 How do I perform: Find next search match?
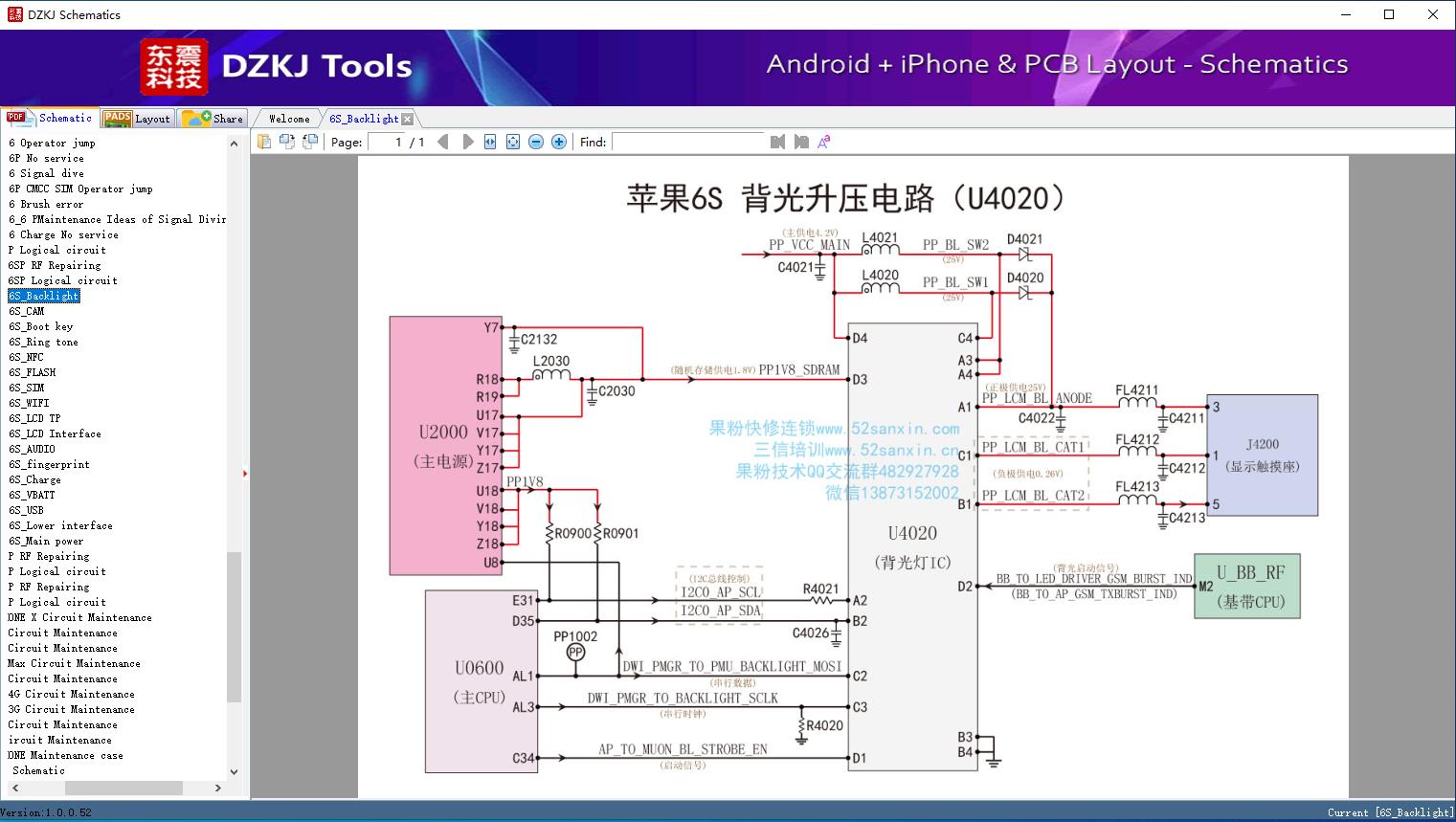pyautogui.click(x=801, y=142)
